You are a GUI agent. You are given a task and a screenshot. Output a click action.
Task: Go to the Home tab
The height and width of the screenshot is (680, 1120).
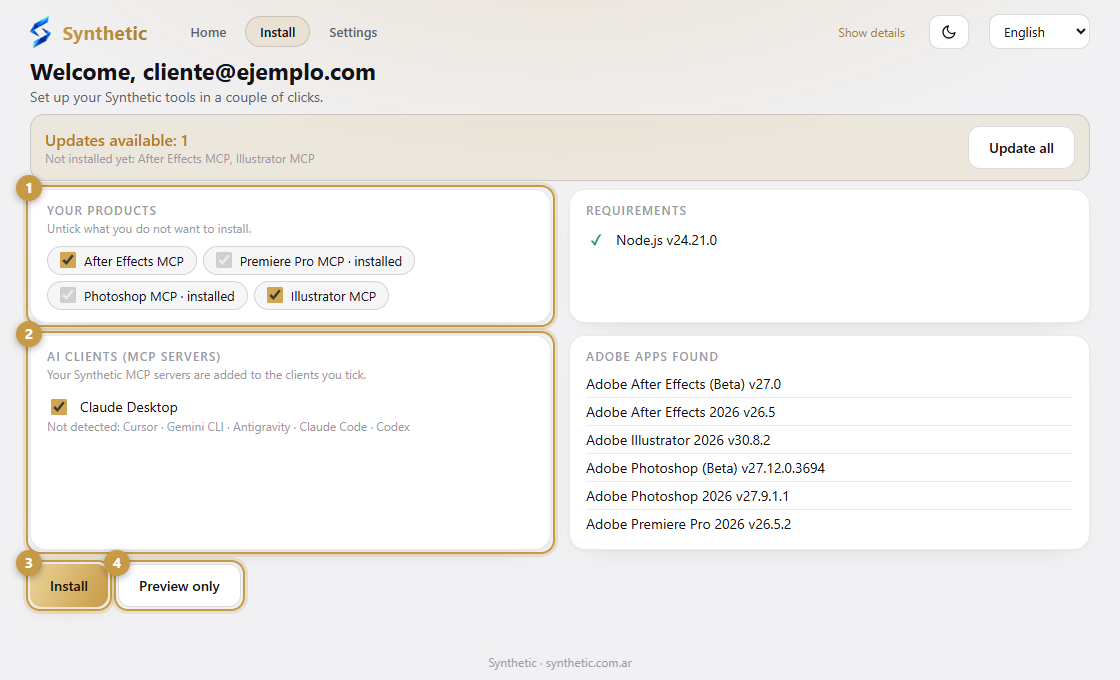click(209, 32)
